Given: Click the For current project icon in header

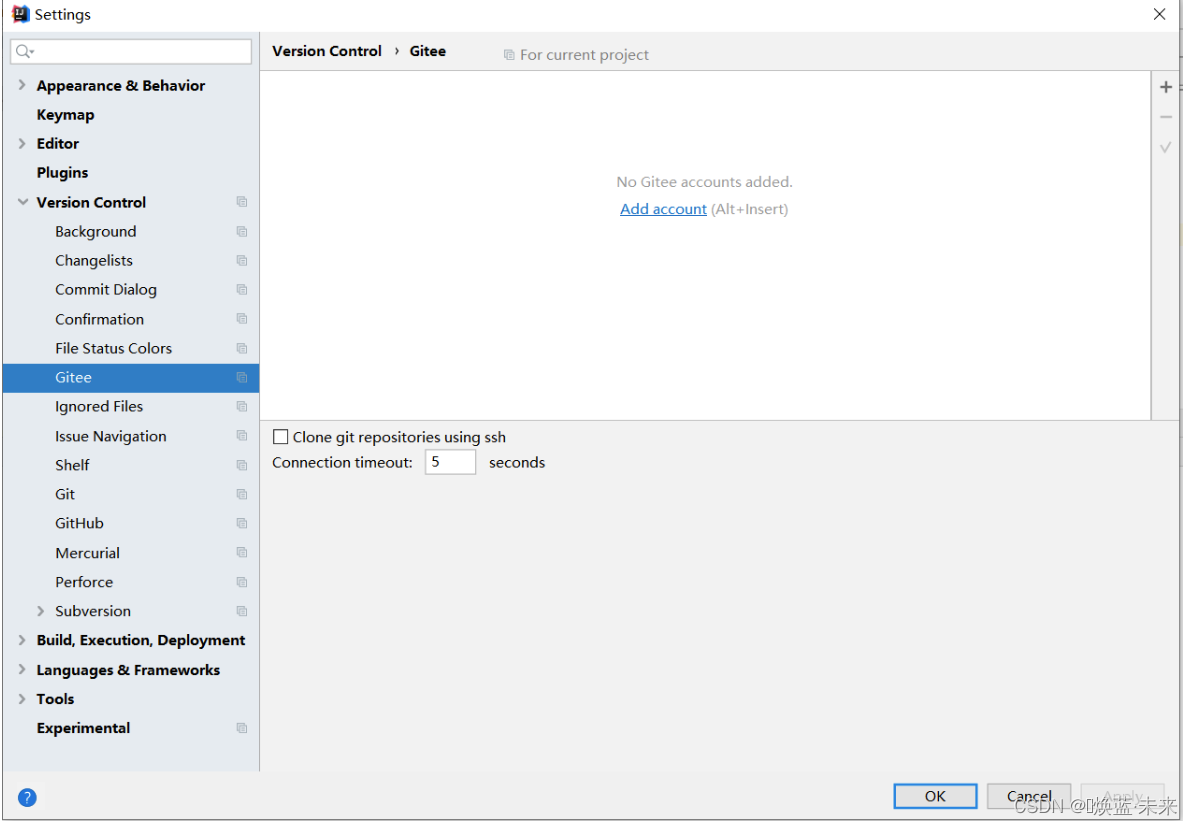Looking at the screenshot, I should coord(509,55).
